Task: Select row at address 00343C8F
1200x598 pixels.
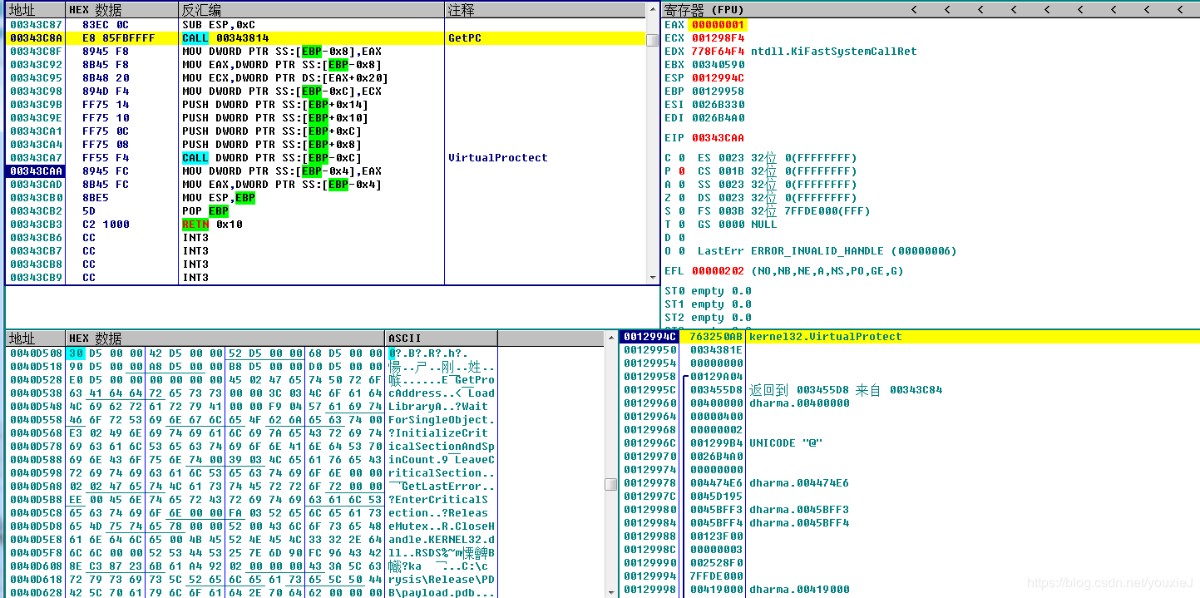Action: coord(325,51)
